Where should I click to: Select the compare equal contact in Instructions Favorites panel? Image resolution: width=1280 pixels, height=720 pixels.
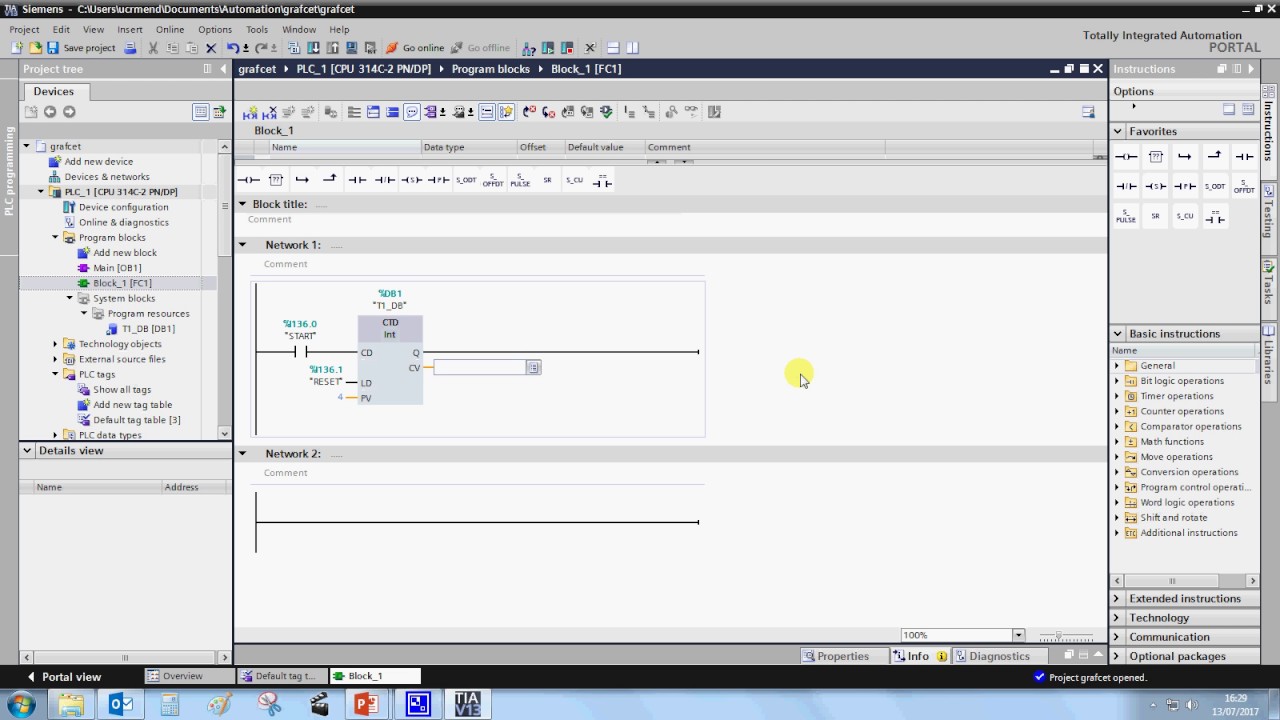tap(1215, 216)
